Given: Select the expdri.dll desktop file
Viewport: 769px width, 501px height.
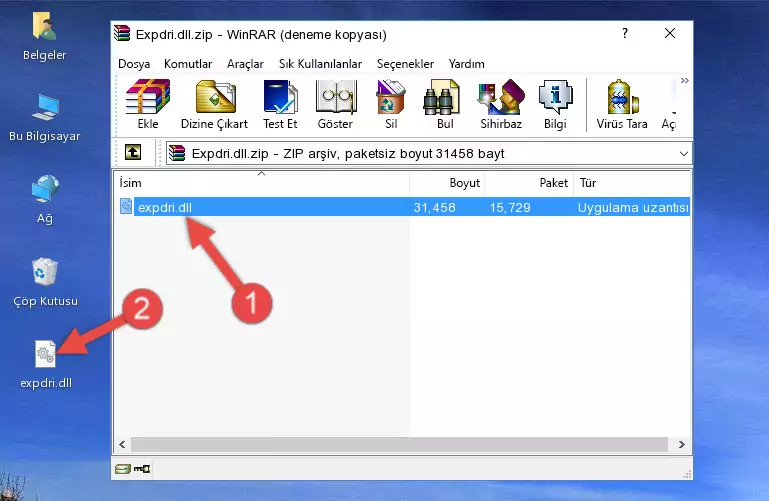Looking at the screenshot, I should [46, 365].
